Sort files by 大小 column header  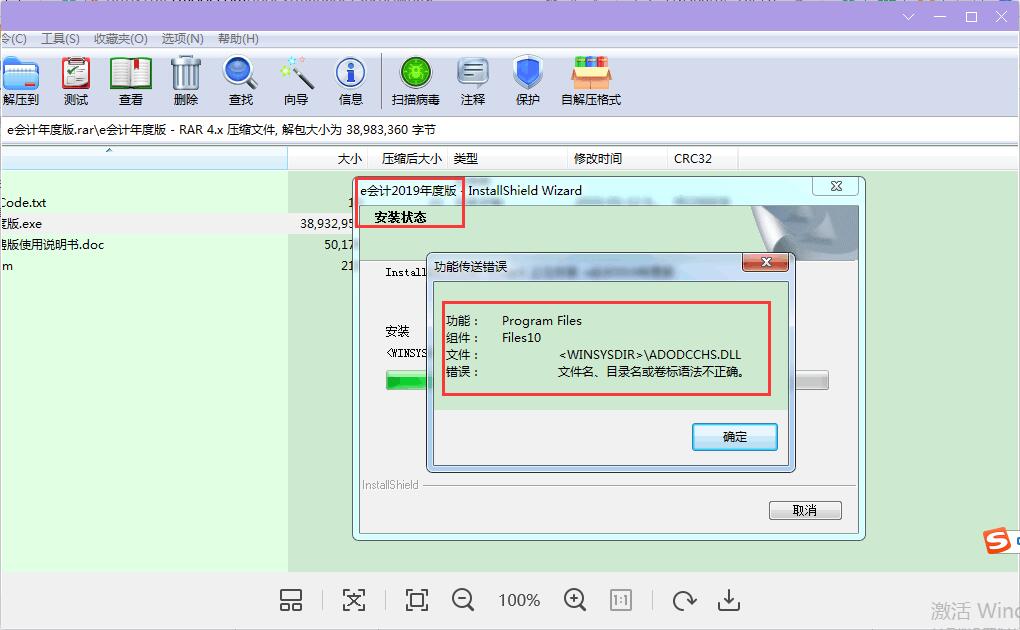coord(328,158)
